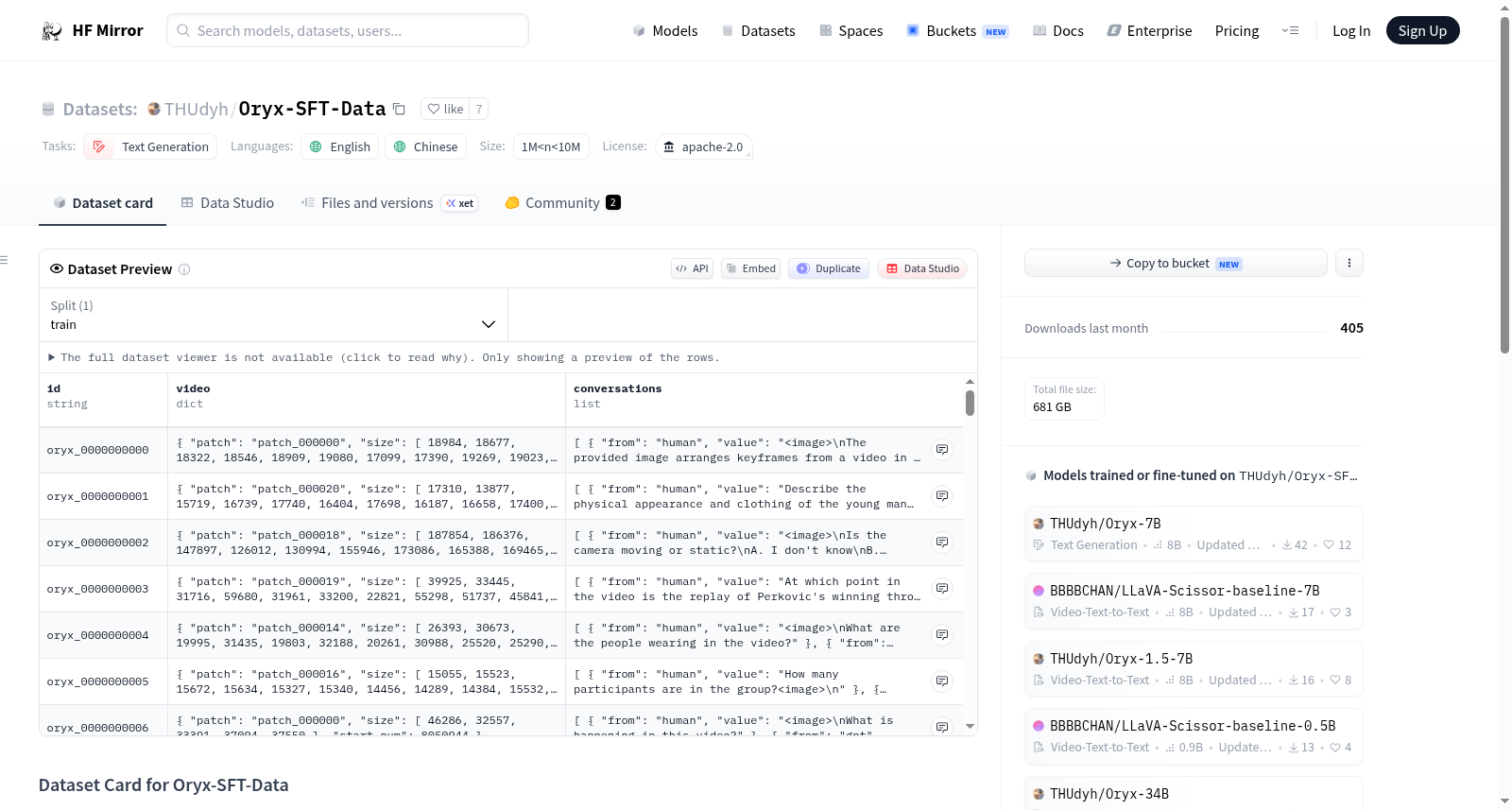
Task: Toggle the English language filter tag
Action: (340, 146)
